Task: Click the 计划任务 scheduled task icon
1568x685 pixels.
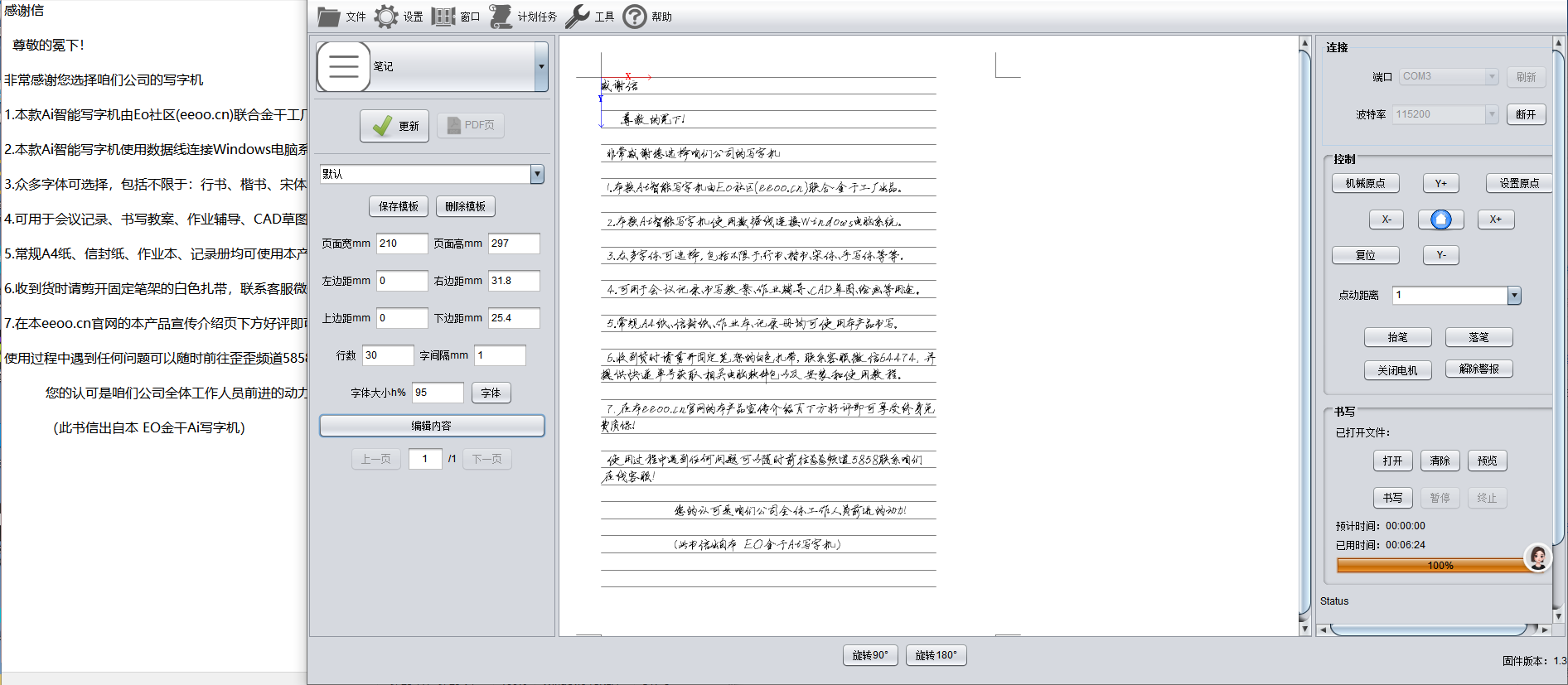Action: coord(501,17)
